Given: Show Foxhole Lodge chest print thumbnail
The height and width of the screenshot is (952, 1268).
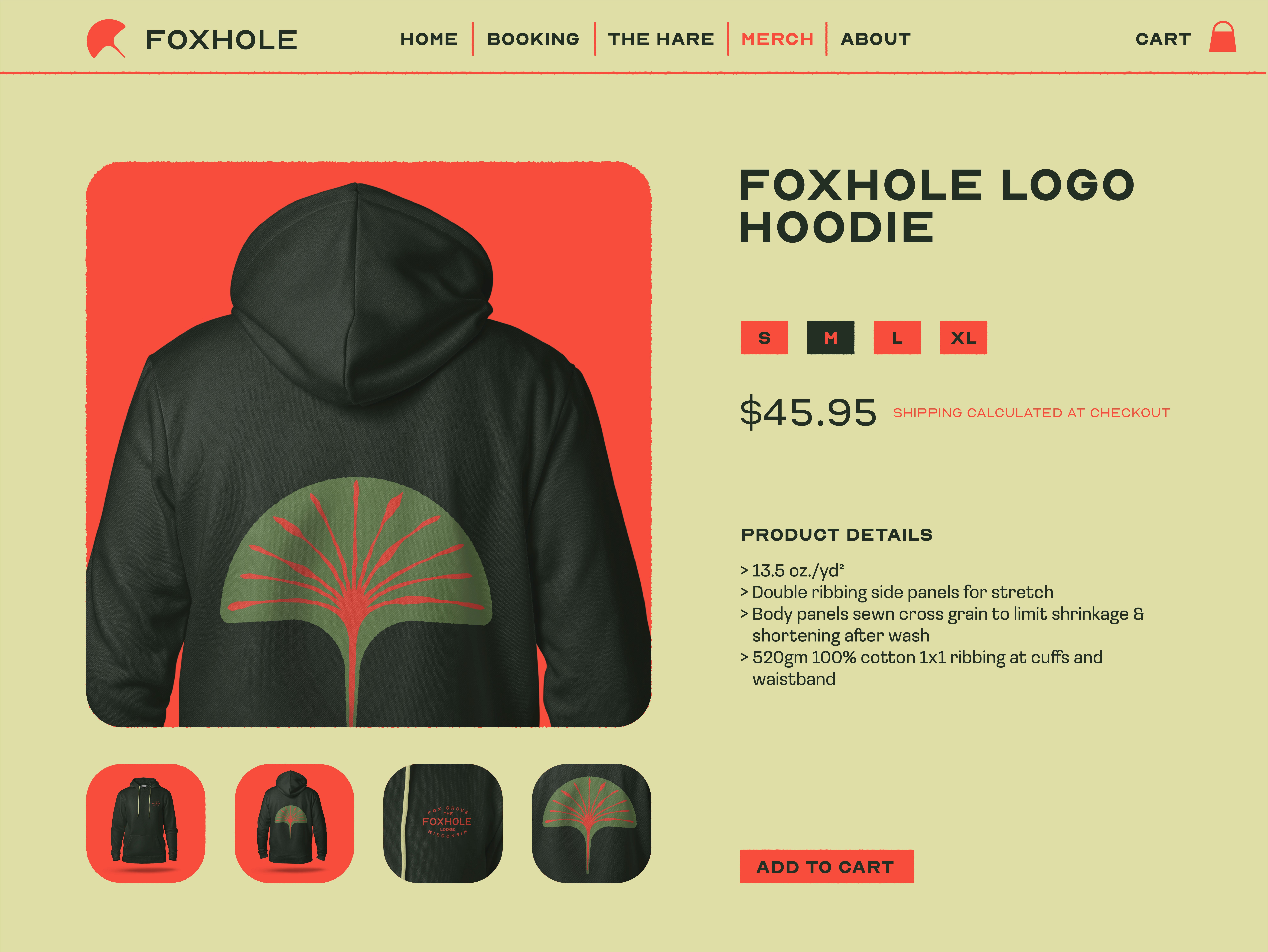Looking at the screenshot, I should click(443, 823).
